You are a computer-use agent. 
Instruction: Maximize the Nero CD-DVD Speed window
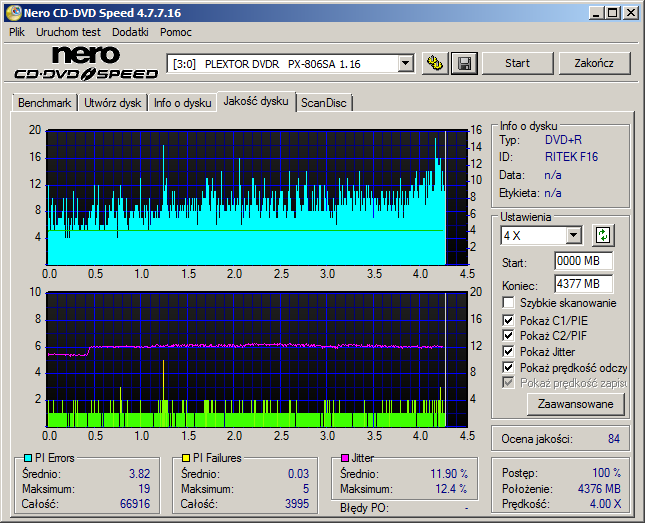(x=613, y=13)
